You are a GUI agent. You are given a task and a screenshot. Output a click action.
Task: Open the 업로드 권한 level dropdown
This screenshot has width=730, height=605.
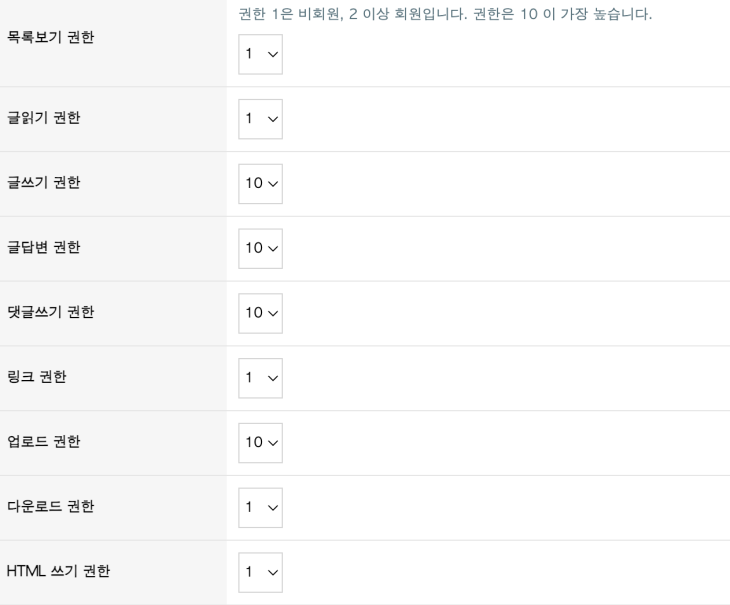click(260, 443)
